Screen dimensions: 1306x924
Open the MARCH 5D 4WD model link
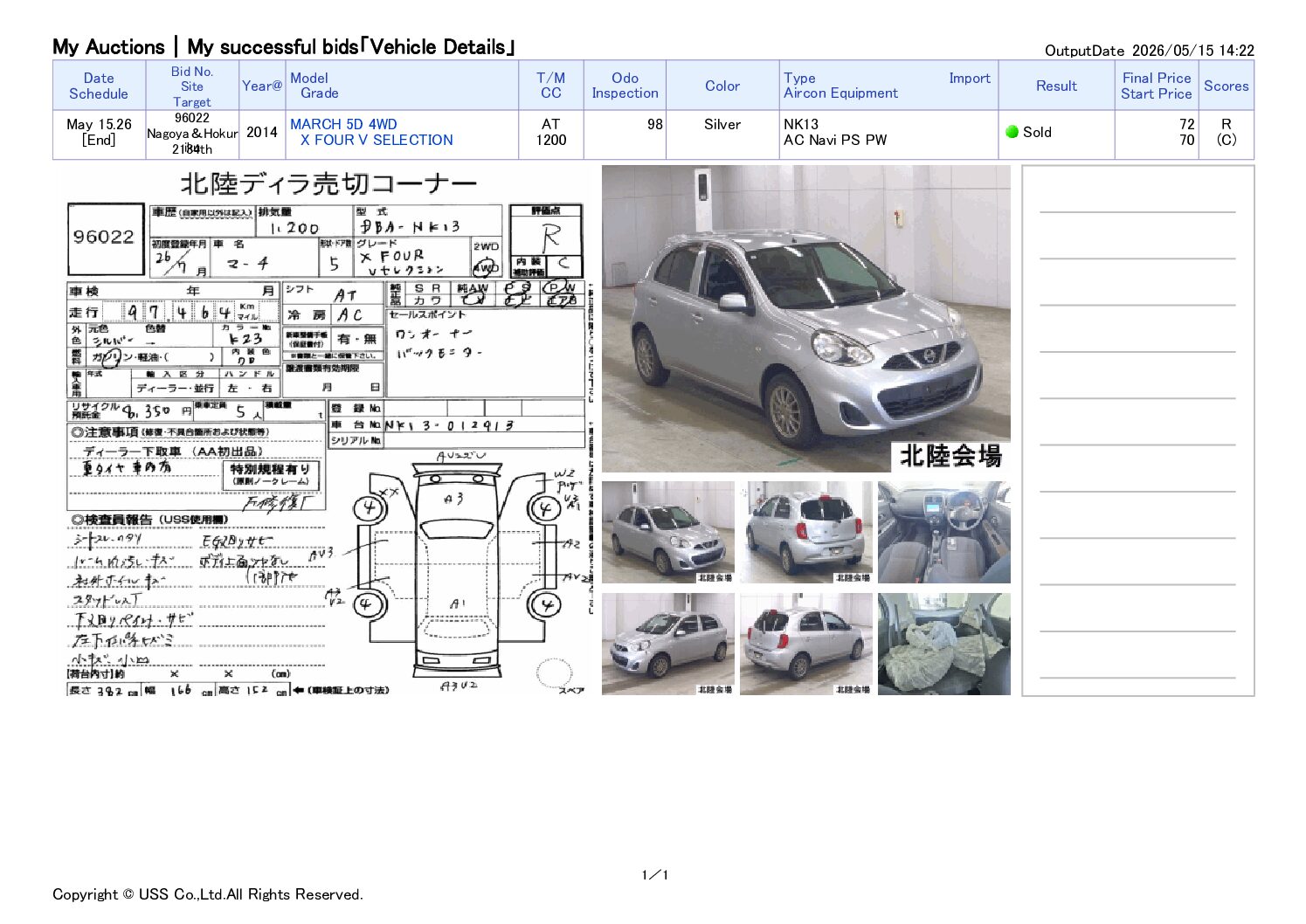point(343,124)
